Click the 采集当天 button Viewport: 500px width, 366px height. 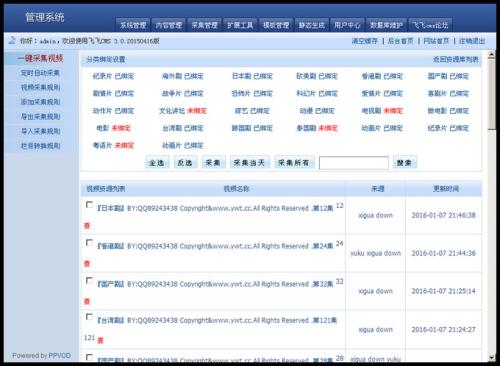tap(250, 163)
